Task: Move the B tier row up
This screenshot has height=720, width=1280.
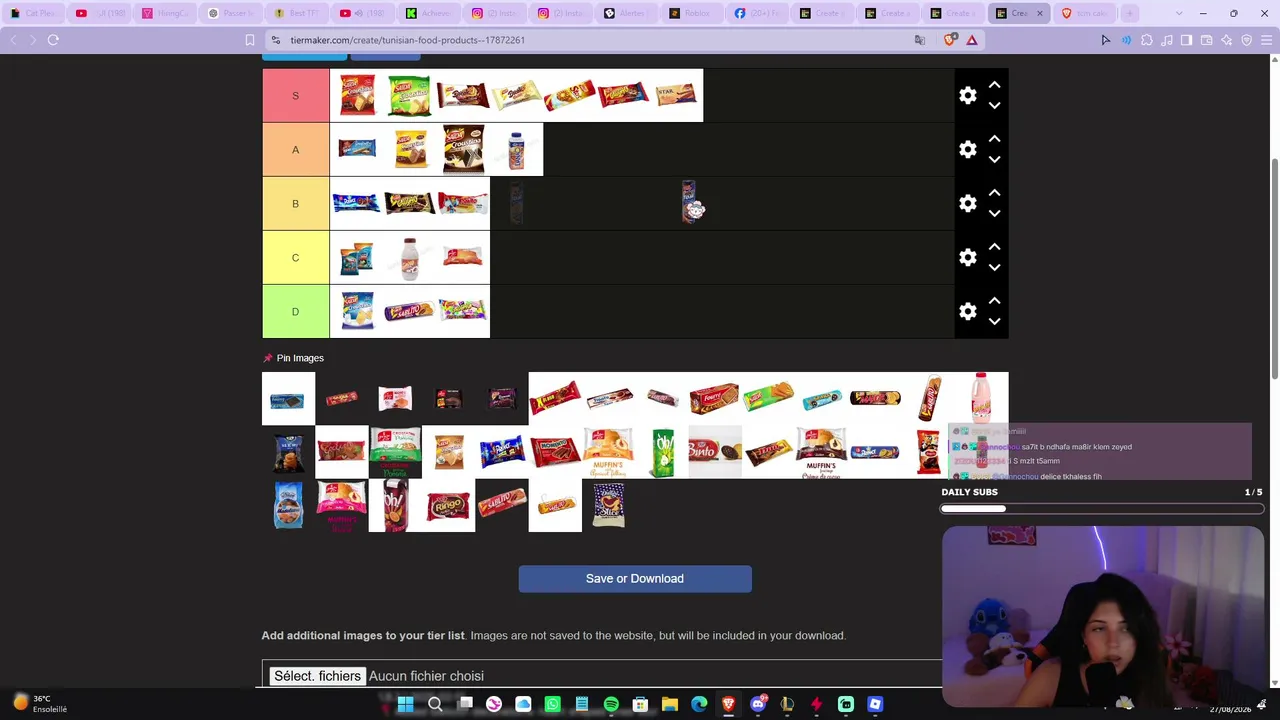Action: tap(994, 193)
